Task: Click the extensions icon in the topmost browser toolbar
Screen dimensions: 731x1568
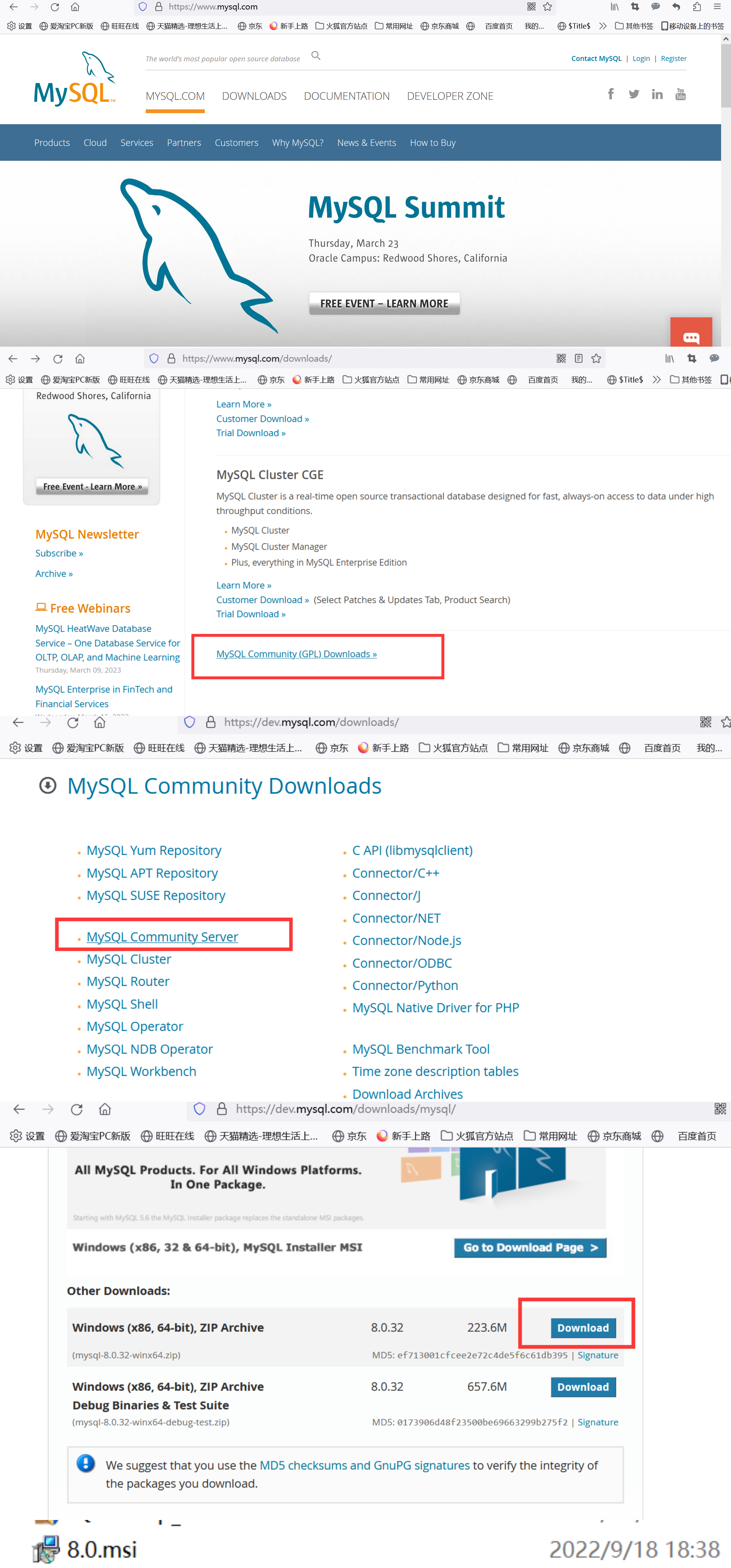Action: tap(697, 7)
